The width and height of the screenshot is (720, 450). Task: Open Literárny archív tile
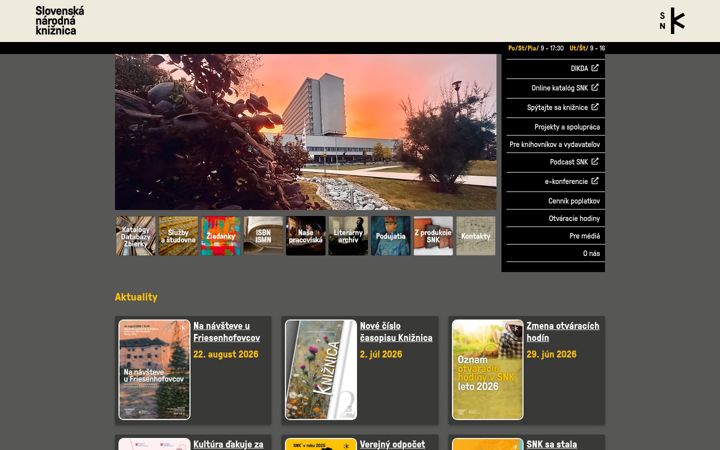click(x=348, y=236)
